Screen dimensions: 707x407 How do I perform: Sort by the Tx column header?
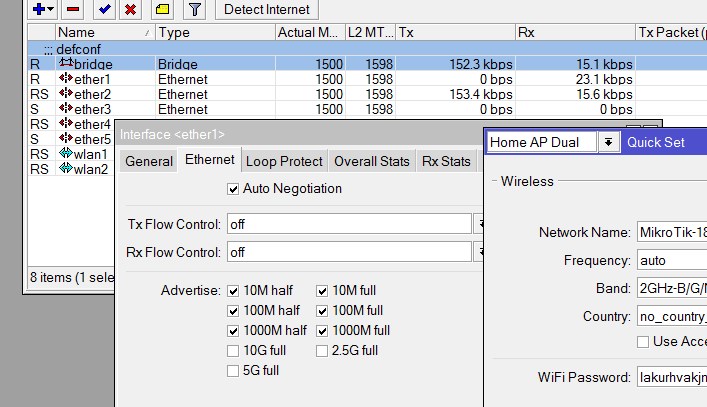click(x=455, y=32)
